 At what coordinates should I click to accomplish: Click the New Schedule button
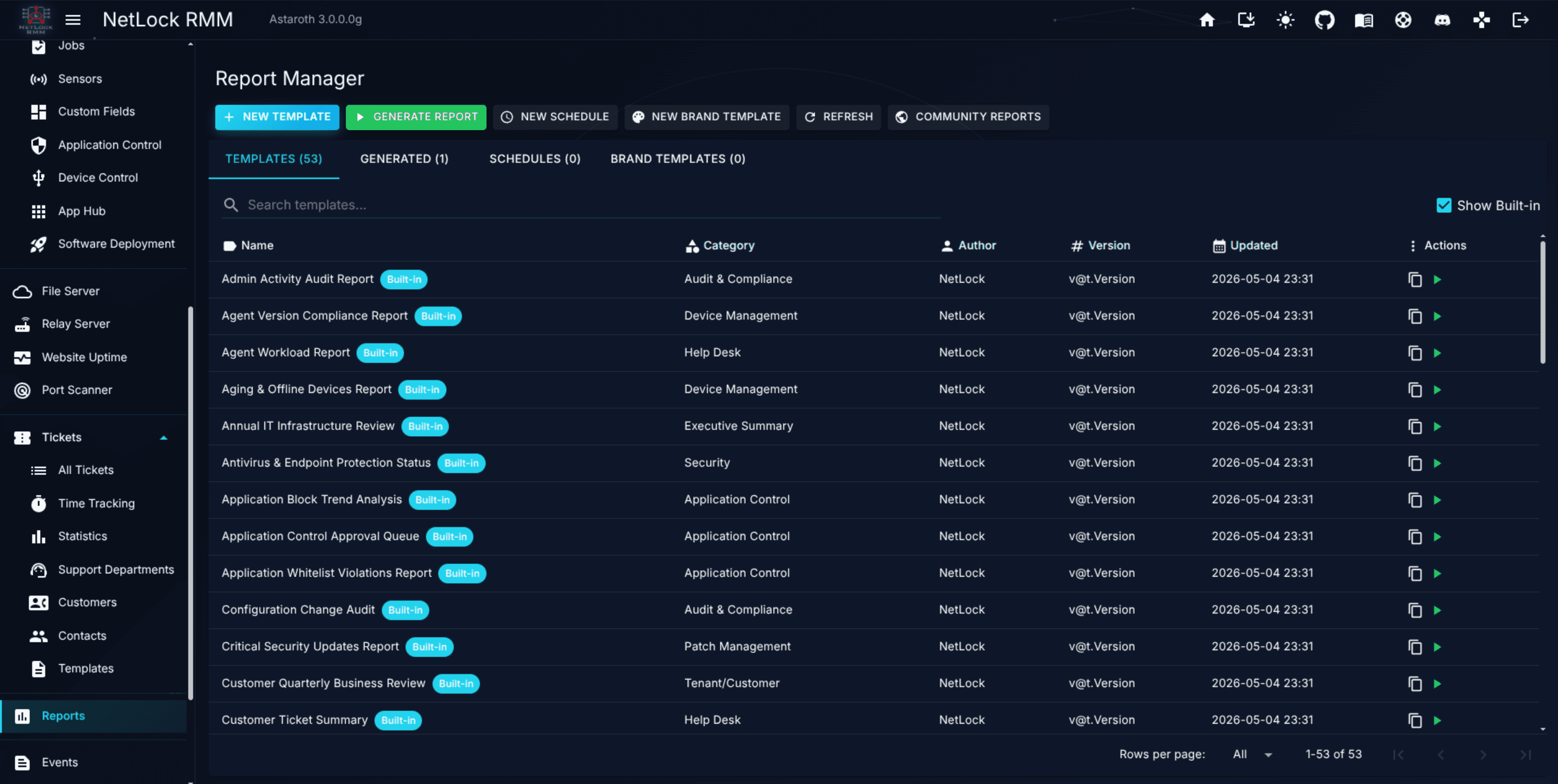coord(555,117)
